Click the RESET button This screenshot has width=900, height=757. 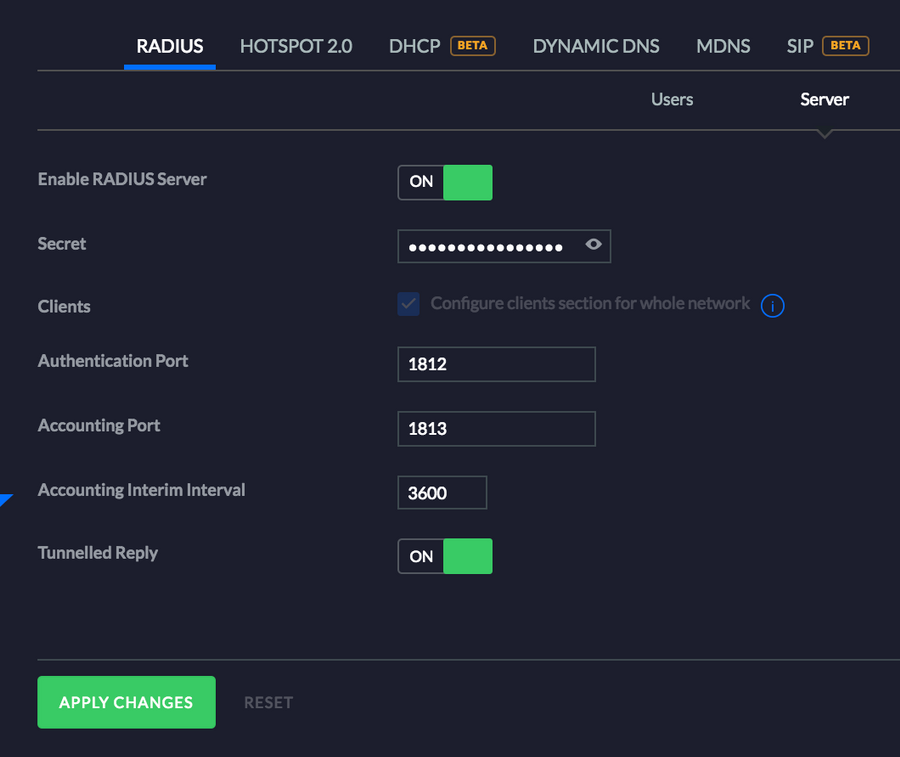(x=268, y=702)
